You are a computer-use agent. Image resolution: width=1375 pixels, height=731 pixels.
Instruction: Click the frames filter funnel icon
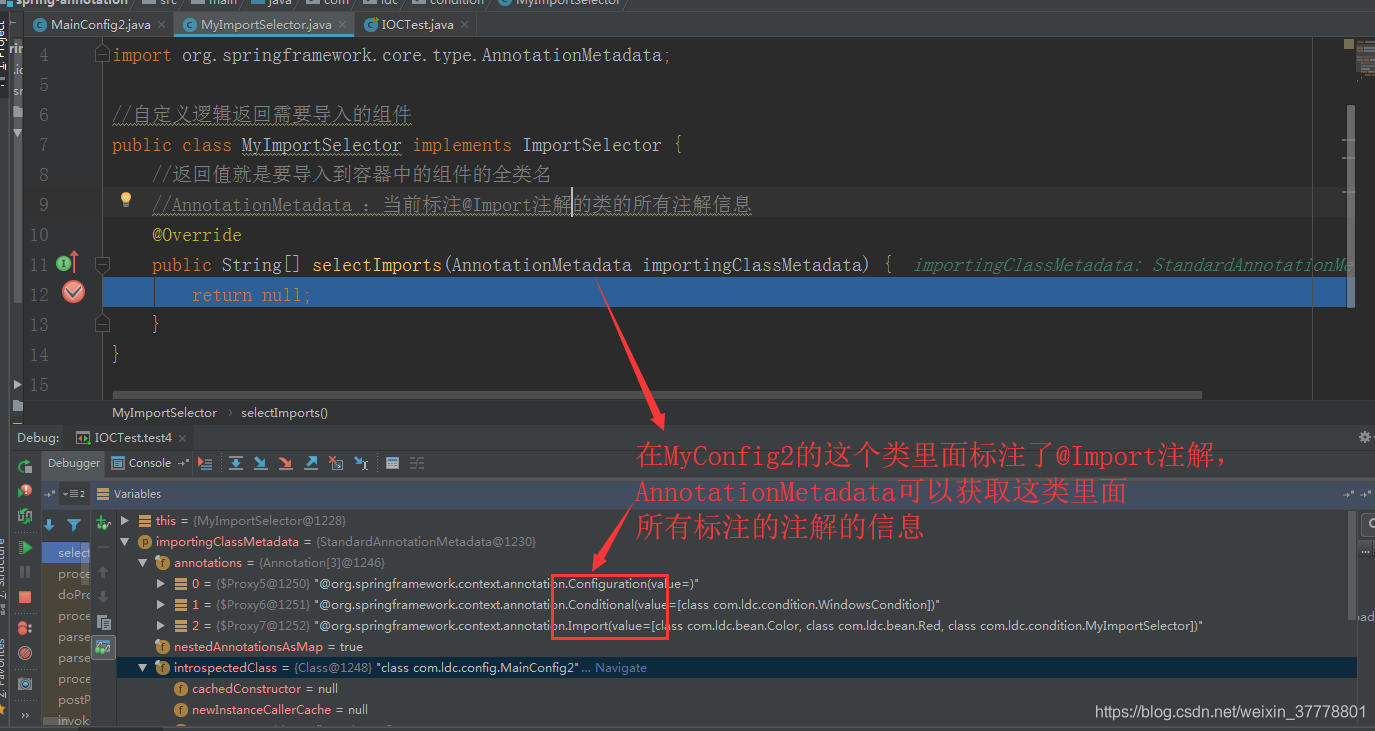pos(74,525)
